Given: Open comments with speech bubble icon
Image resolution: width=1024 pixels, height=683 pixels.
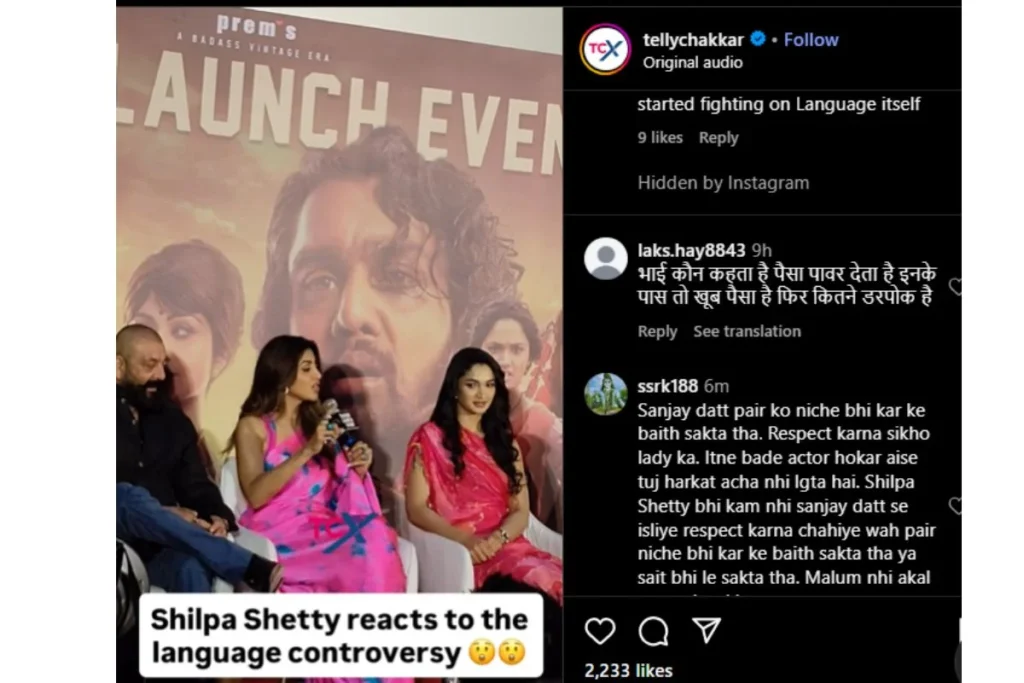Looking at the screenshot, I should (653, 631).
